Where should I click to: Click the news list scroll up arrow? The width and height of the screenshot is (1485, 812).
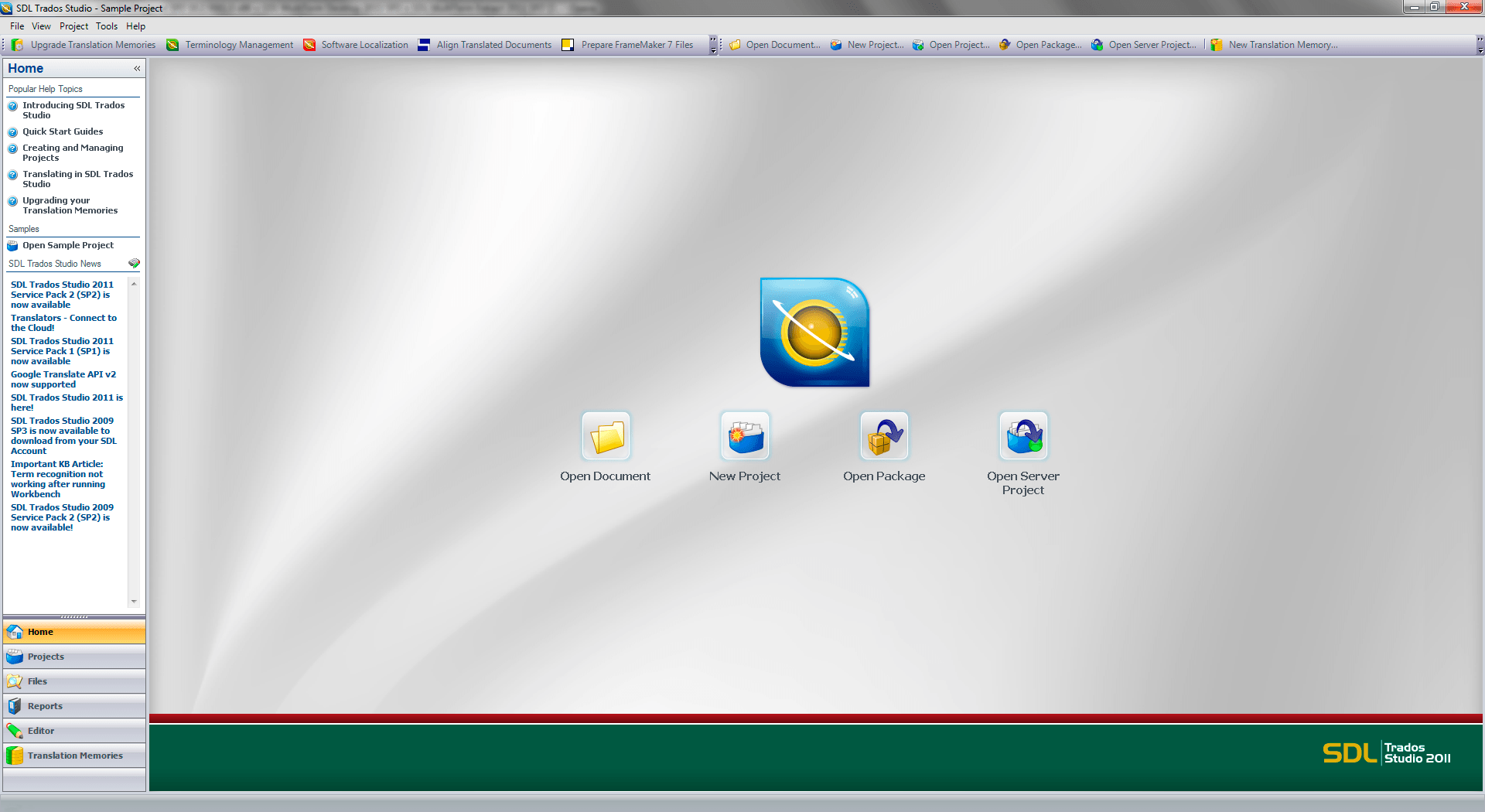coord(134,284)
